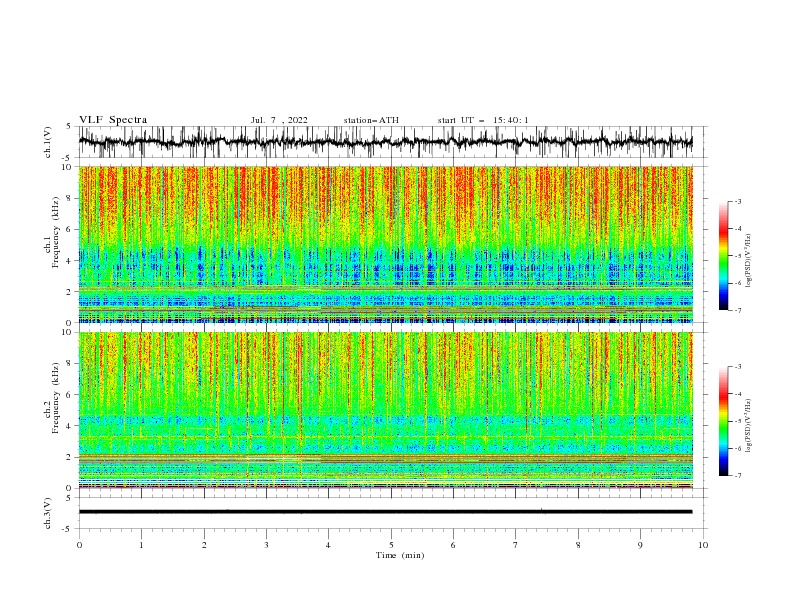Click the 'start UT = 15:40:1' text
This screenshot has width=792, height=612.
[x=483, y=120]
